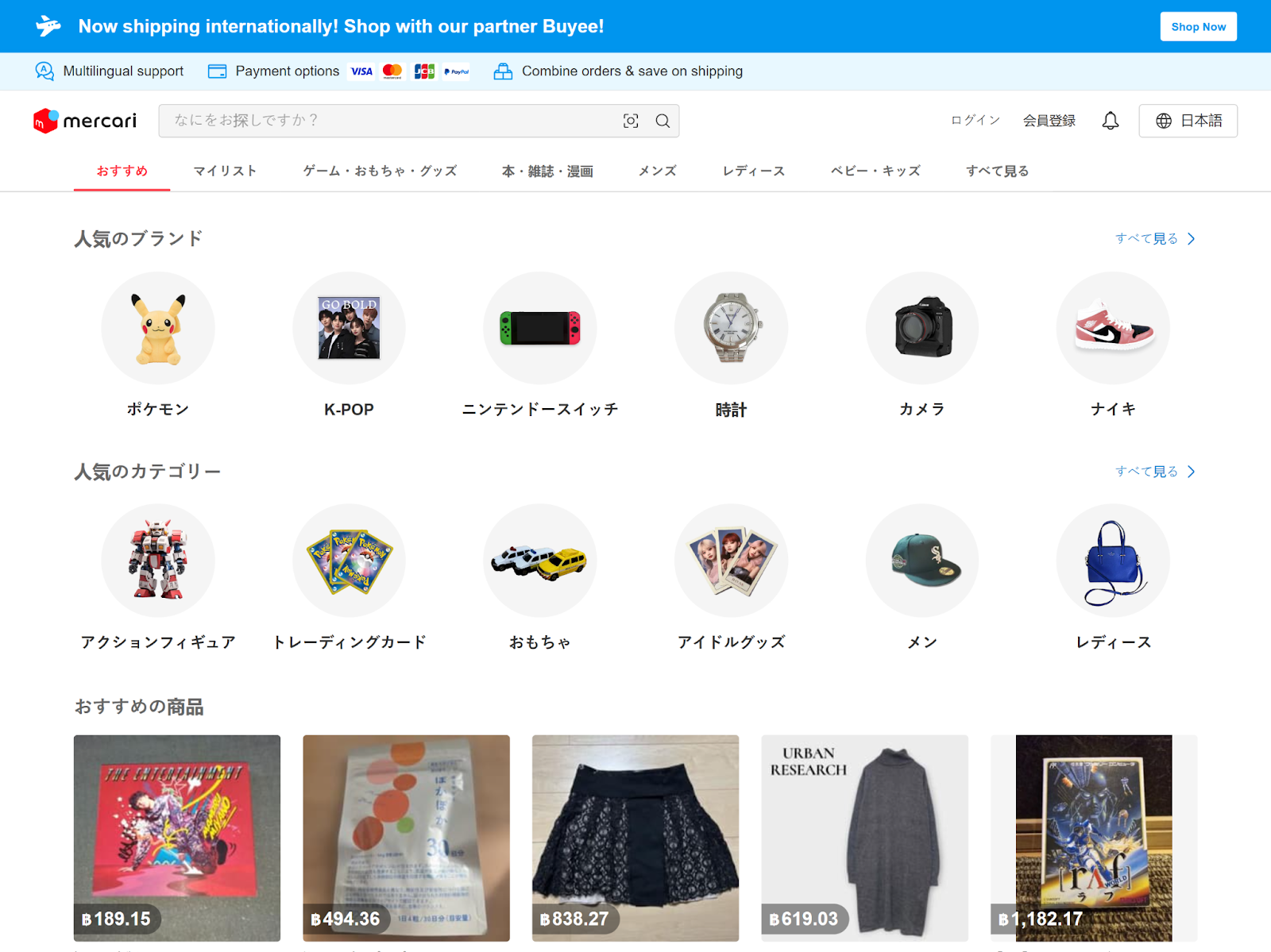
Task: Open the ฿189.15 album product
Action: (177, 838)
